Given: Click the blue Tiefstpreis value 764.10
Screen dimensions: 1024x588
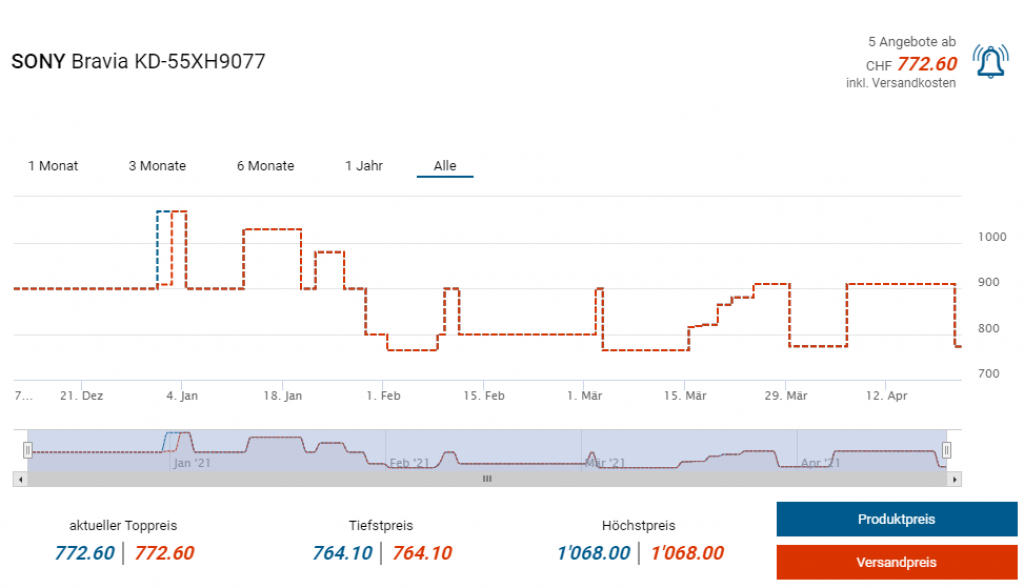Looking at the screenshot, I should (x=342, y=553).
